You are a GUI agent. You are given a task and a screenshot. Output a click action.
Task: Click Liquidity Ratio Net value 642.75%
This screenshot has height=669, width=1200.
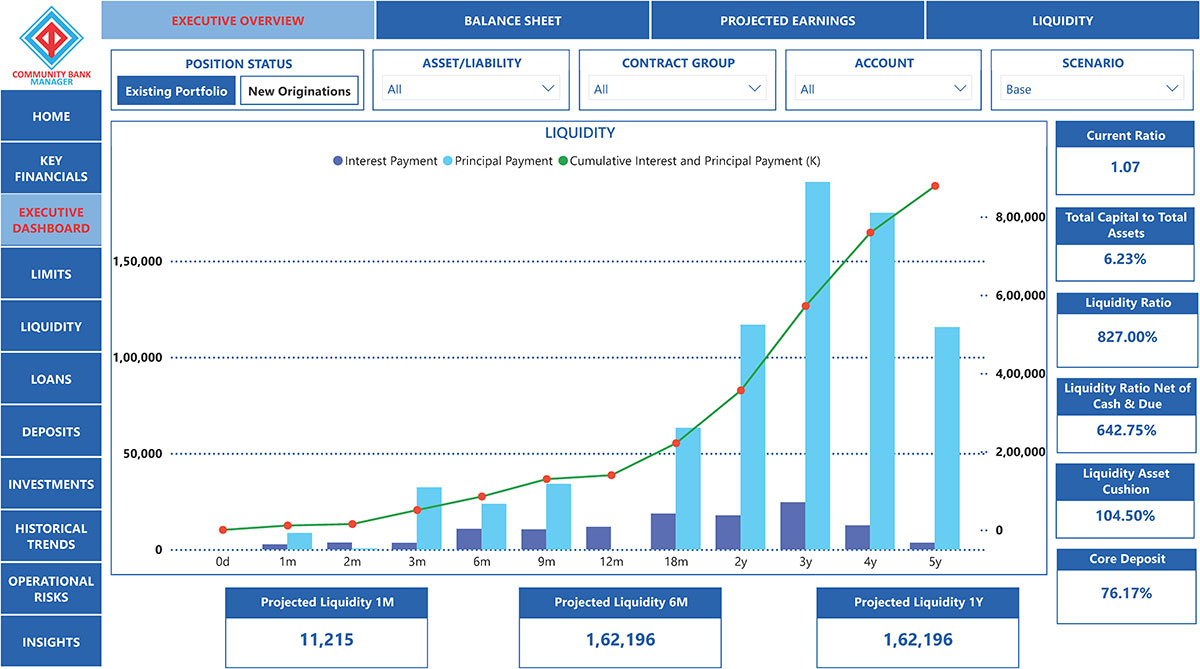pos(1125,430)
